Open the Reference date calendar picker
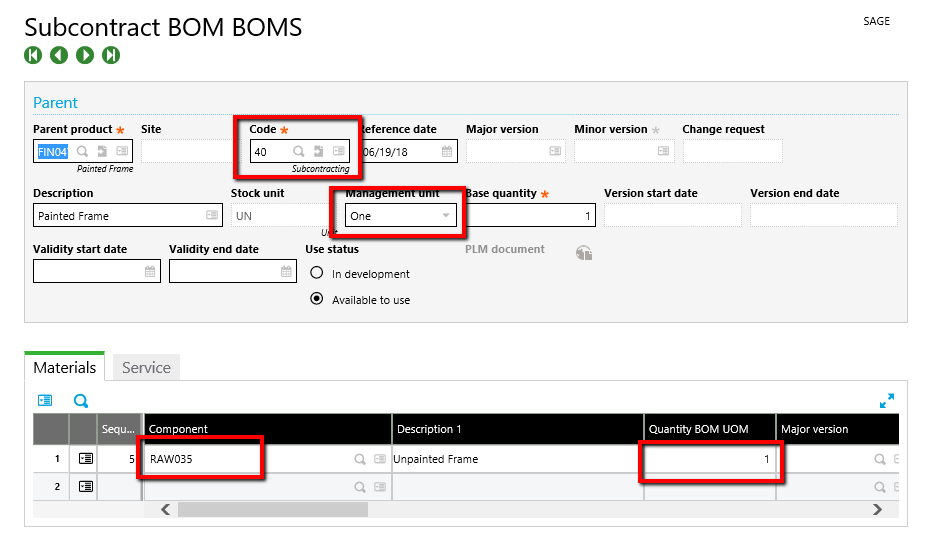 (447, 152)
